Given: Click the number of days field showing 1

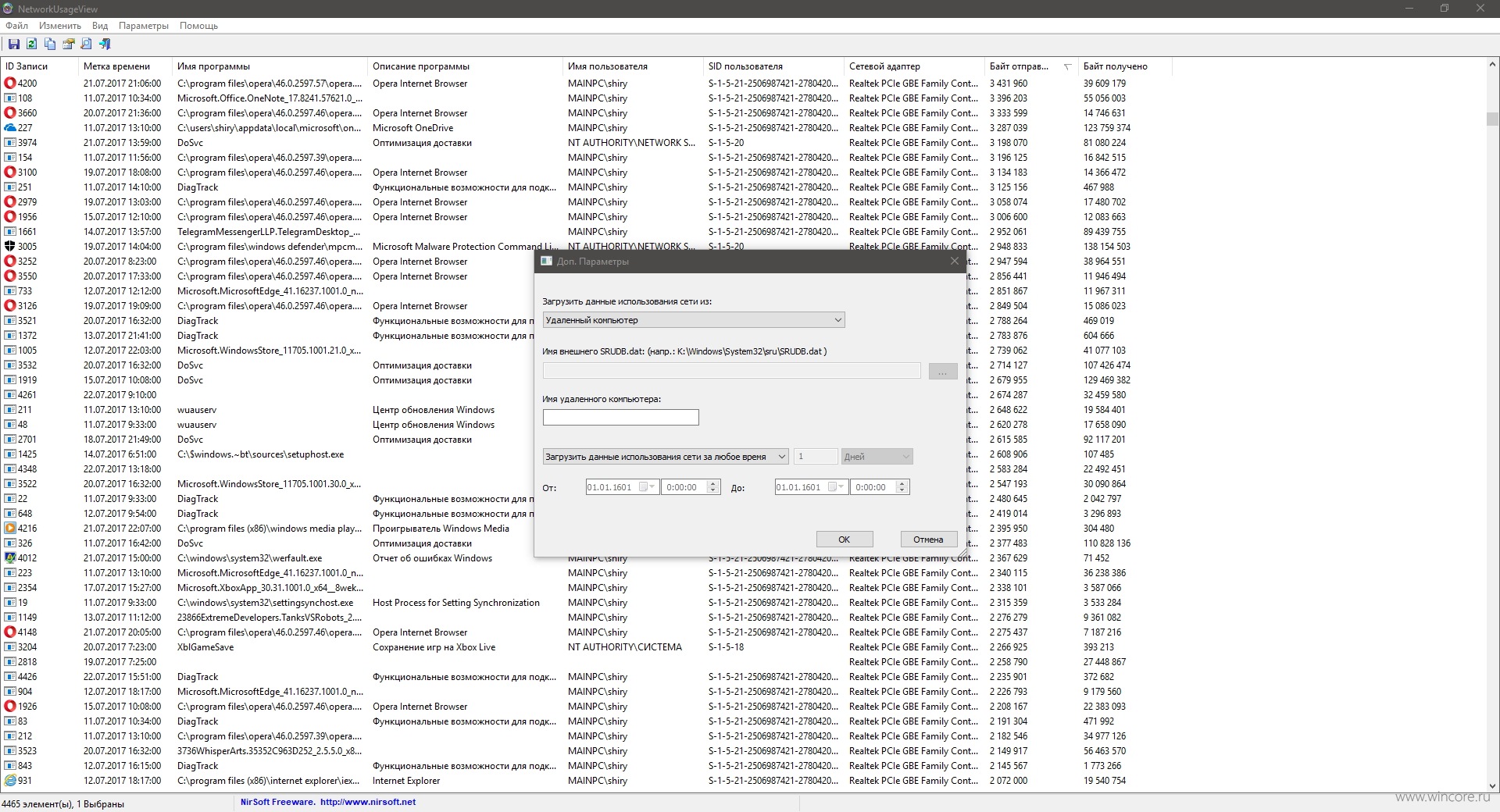Looking at the screenshot, I should coord(816,456).
